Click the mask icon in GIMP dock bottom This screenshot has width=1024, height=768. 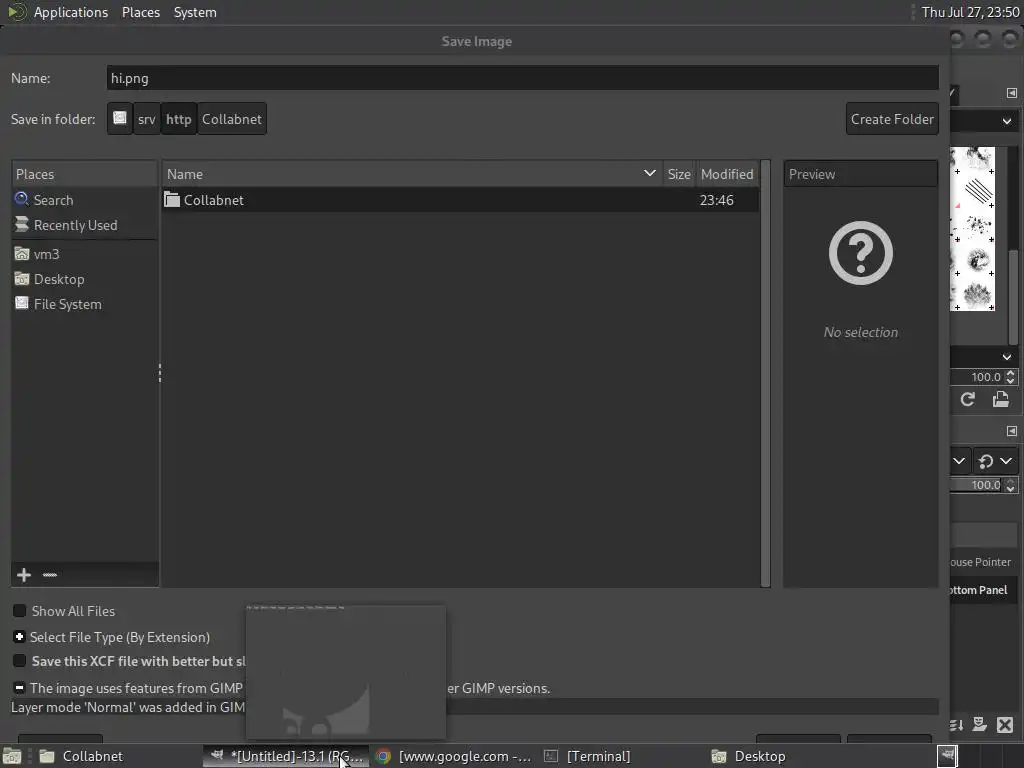click(x=980, y=724)
